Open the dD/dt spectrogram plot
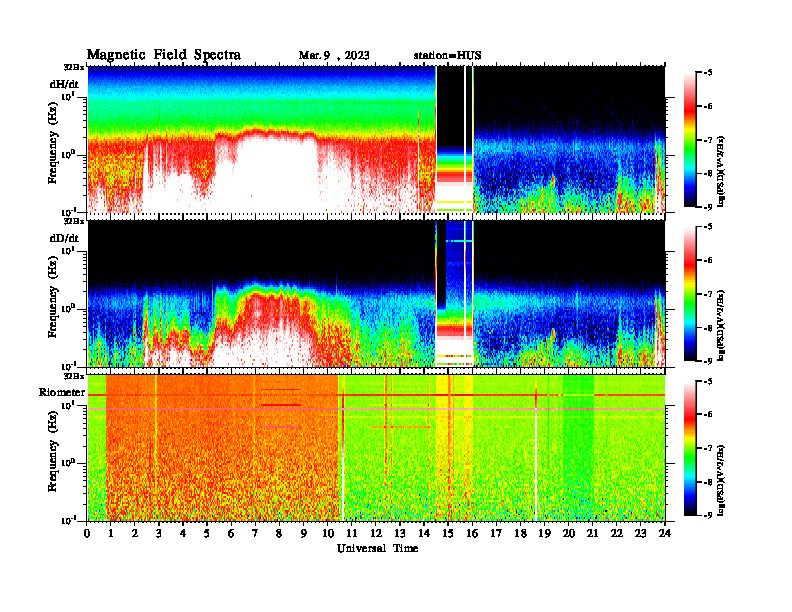Viewport: 792px width, 612px height. pyautogui.click(x=376, y=293)
